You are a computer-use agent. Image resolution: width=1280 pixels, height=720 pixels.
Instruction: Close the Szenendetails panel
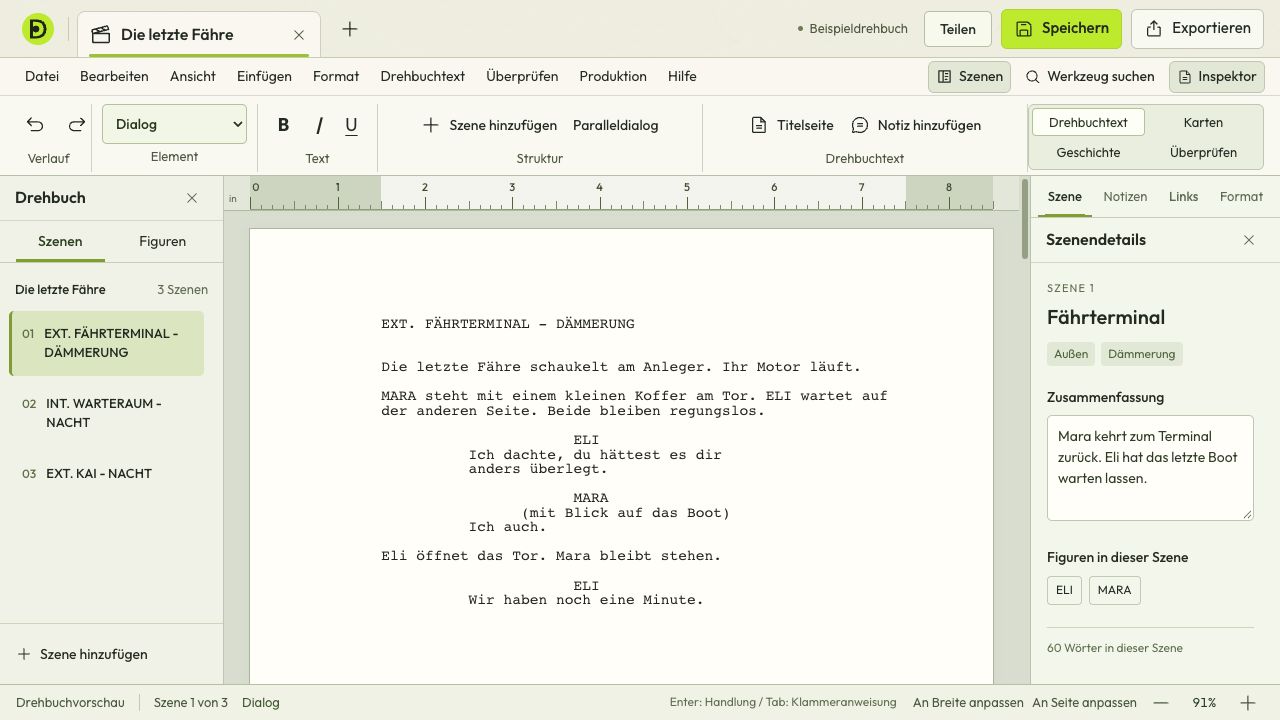click(1249, 240)
